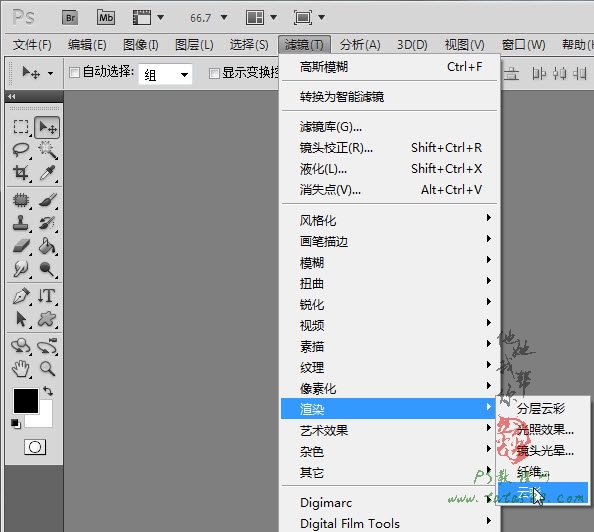Enable Show Transform Controls checkbox
Image resolution: width=594 pixels, height=532 pixels.
click(214, 73)
